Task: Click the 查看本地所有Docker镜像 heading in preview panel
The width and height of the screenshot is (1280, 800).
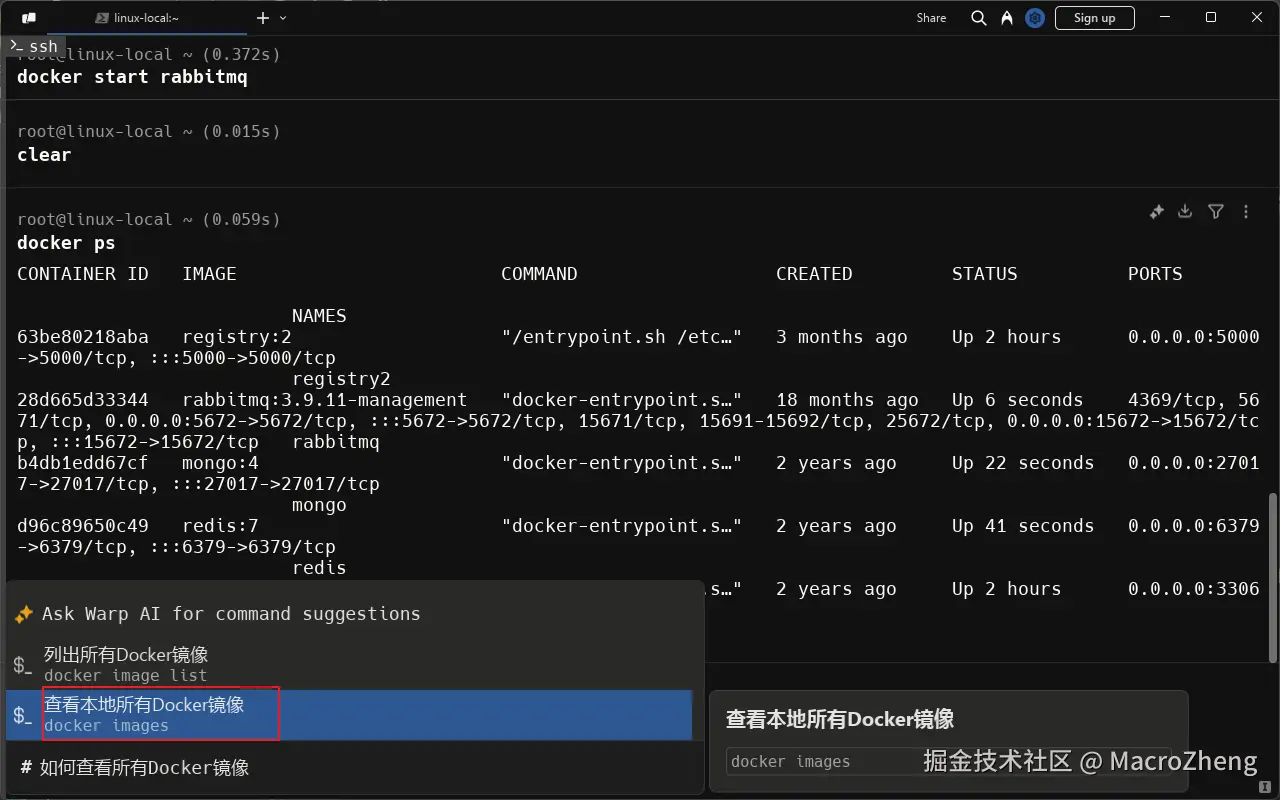Action: (x=840, y=719)
